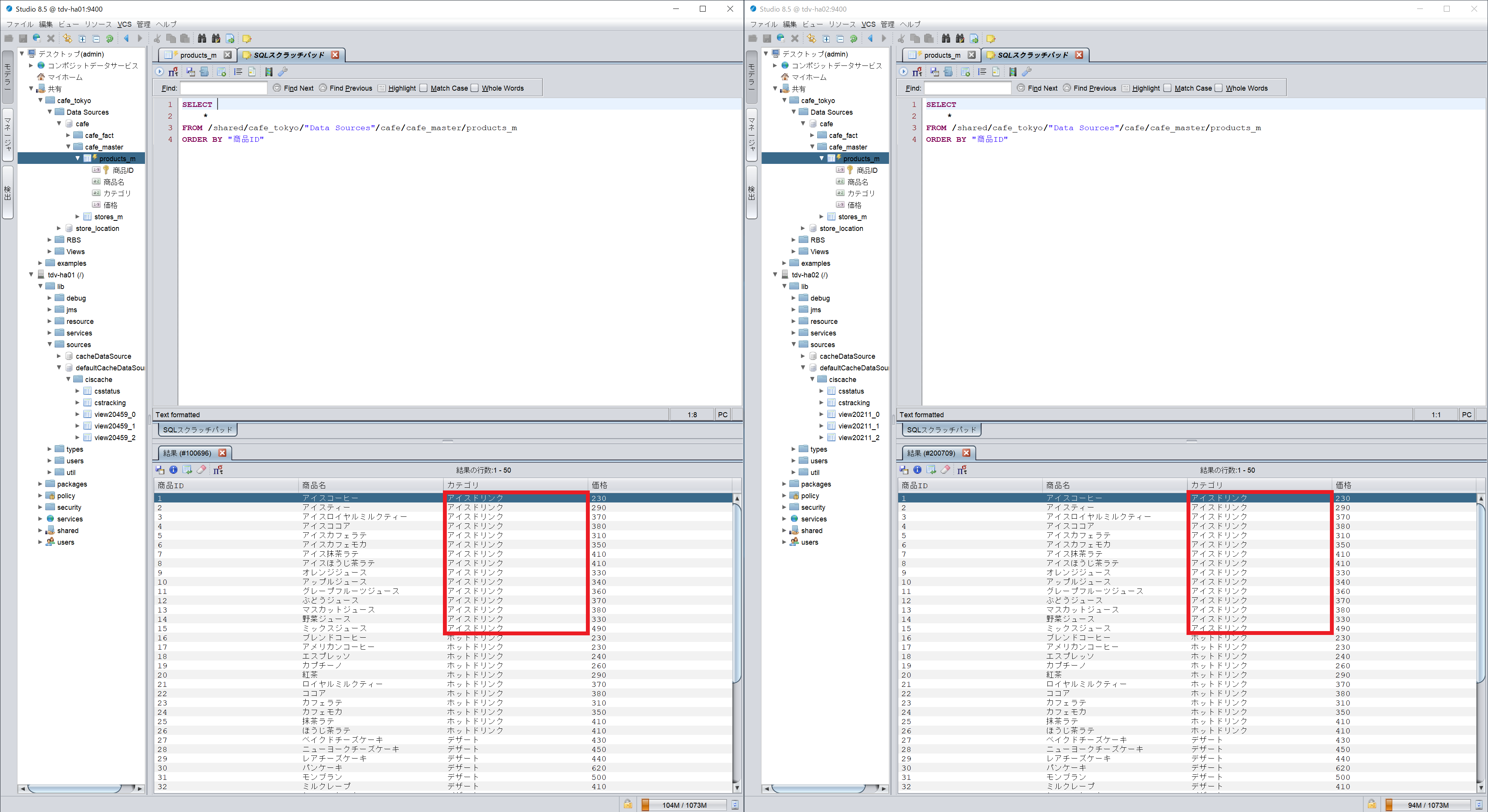Open the VCS menu in right window
Screen dimensions: 1488x812
(868, 24)
